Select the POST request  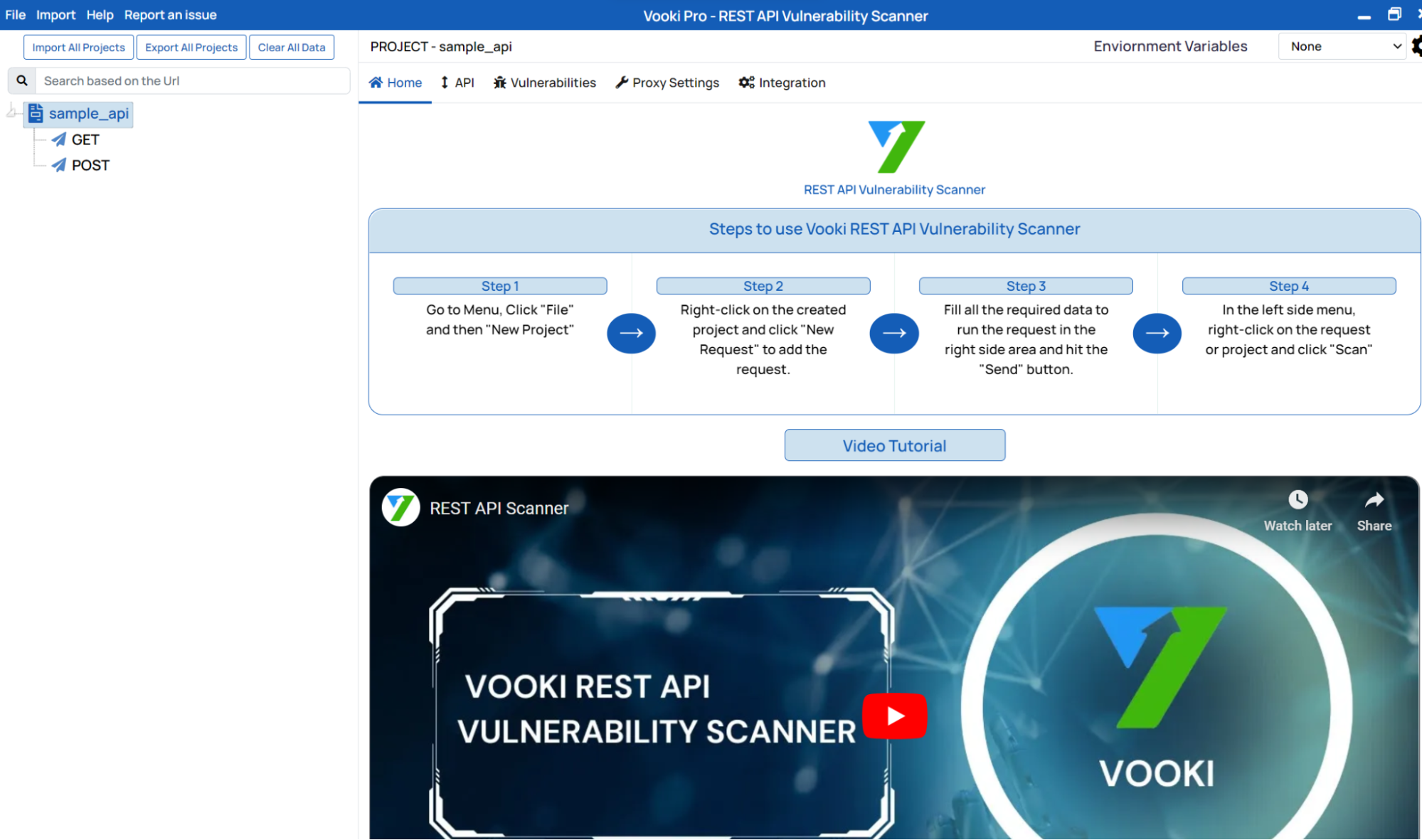coord(90,165)
